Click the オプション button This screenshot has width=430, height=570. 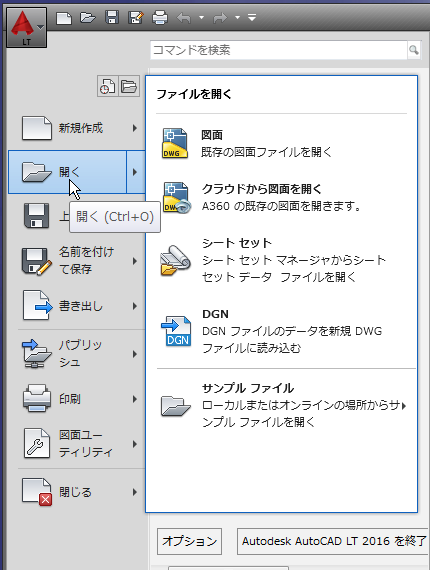click(189, 541)
